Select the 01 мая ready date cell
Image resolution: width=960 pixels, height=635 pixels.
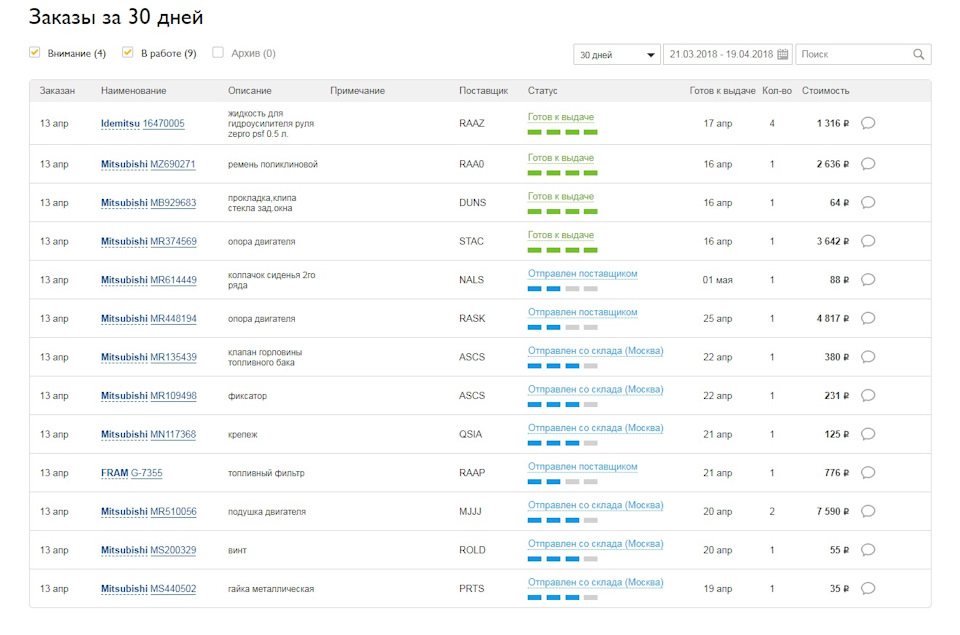[718, 280]
